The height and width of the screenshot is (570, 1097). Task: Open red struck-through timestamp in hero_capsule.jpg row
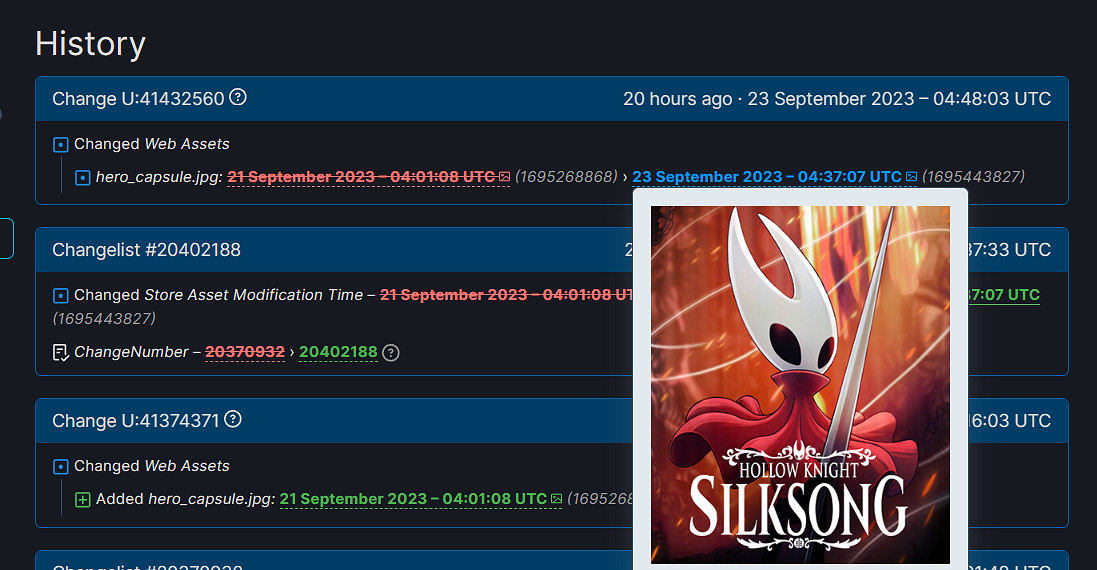[361, 177]
